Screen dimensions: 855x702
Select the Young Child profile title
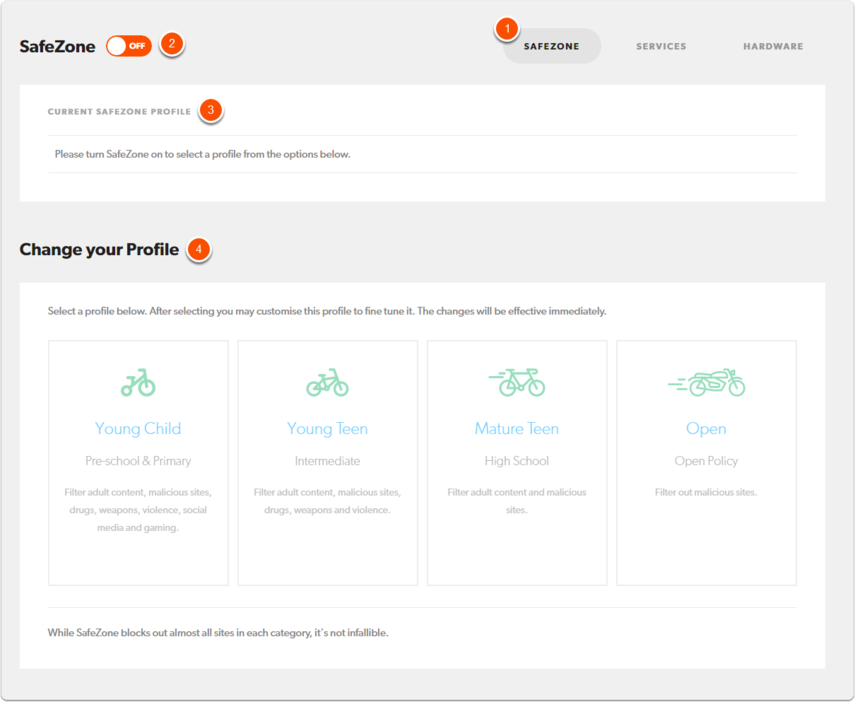coord(138,429)
